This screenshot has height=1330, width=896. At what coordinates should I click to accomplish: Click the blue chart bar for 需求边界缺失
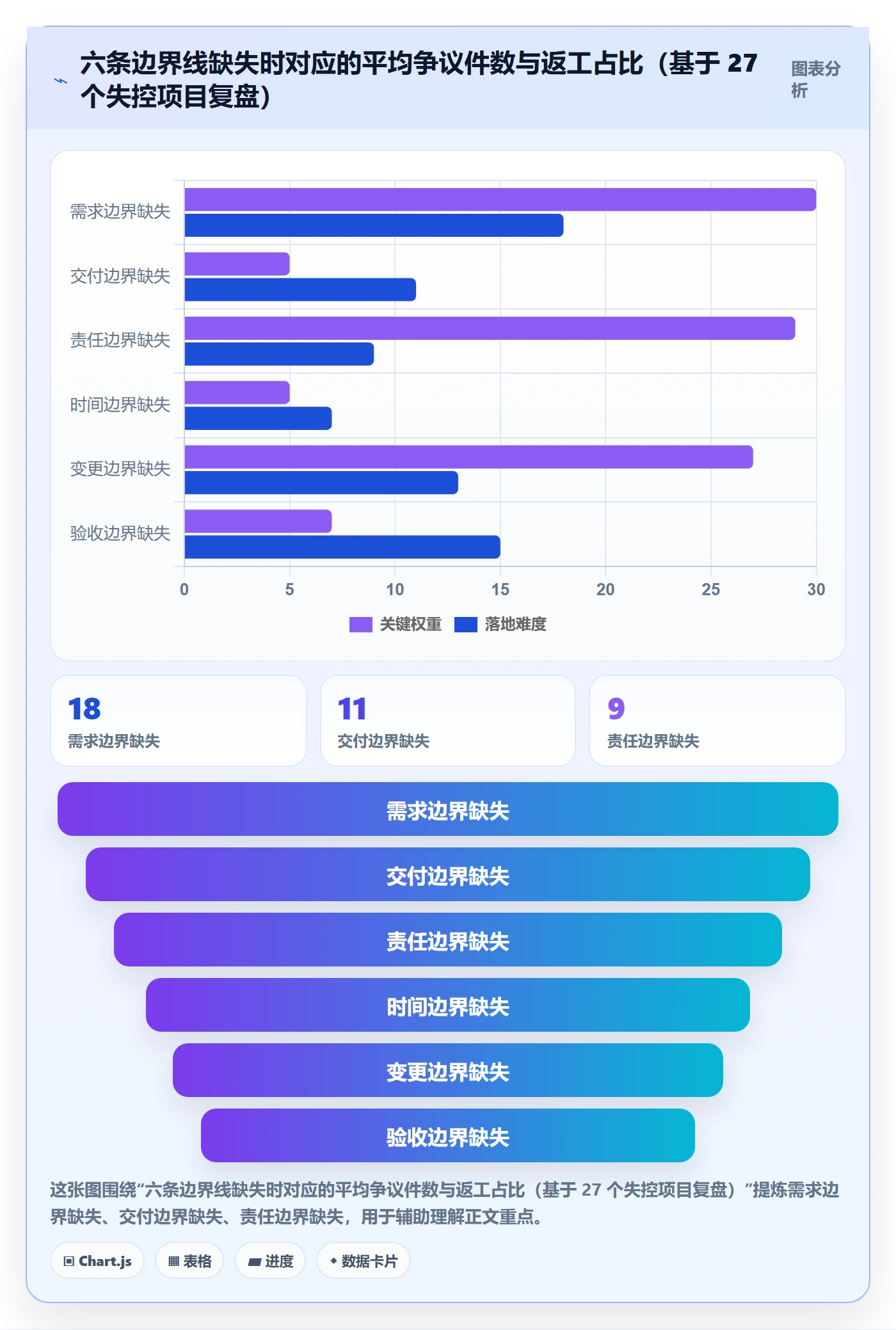tap(374, 225)
